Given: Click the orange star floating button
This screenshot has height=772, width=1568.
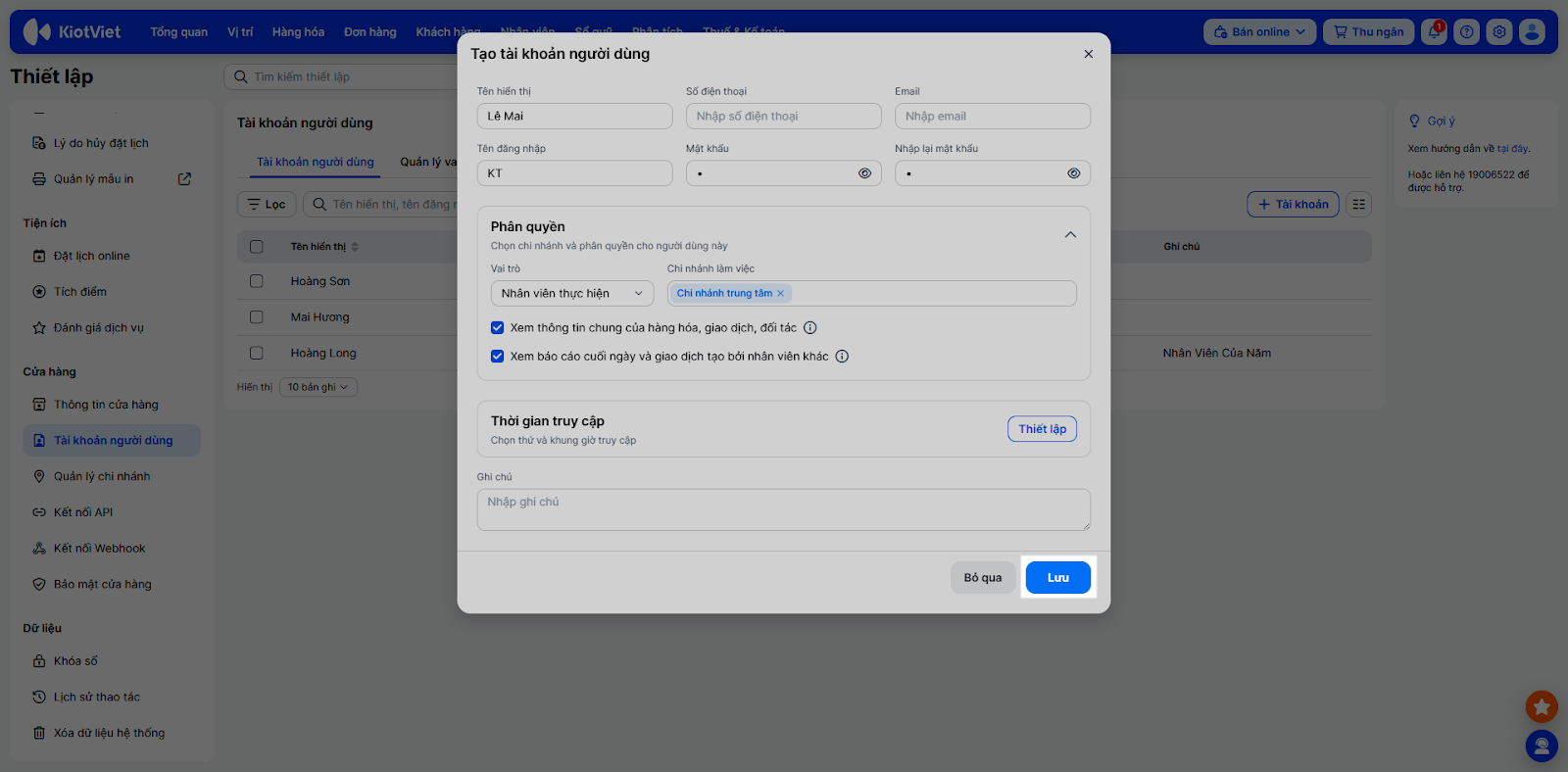Looking at the screenshot, I should [1542, 706].
